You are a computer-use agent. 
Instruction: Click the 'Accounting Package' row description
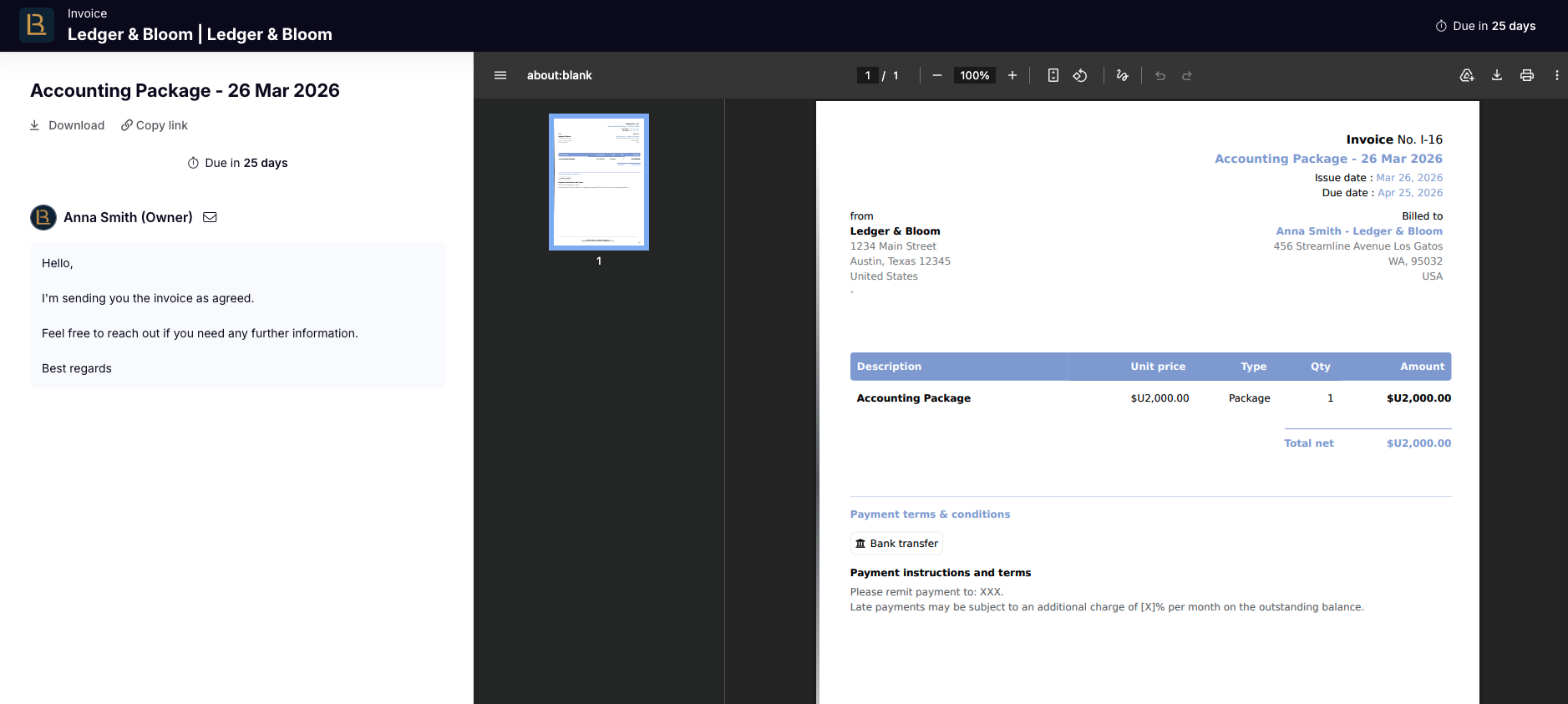[913, 398]
